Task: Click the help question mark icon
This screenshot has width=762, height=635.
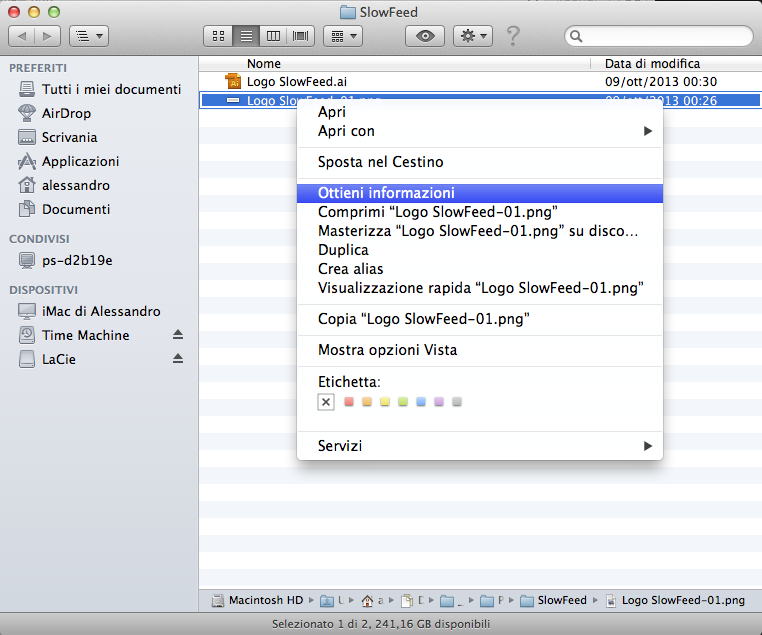Action: (x=513, y=36)
